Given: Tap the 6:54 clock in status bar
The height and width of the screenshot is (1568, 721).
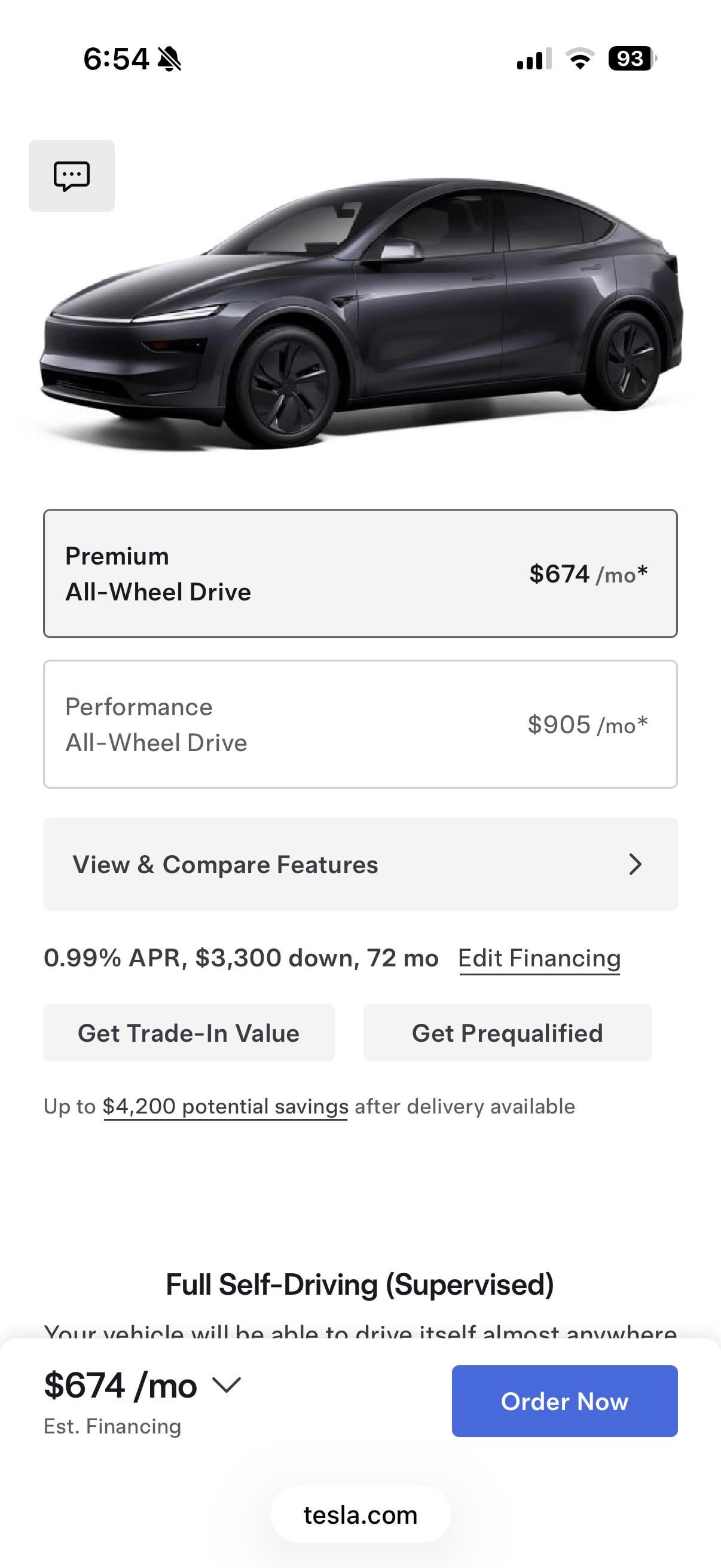Looking at the screenshot, I should 115,59.
